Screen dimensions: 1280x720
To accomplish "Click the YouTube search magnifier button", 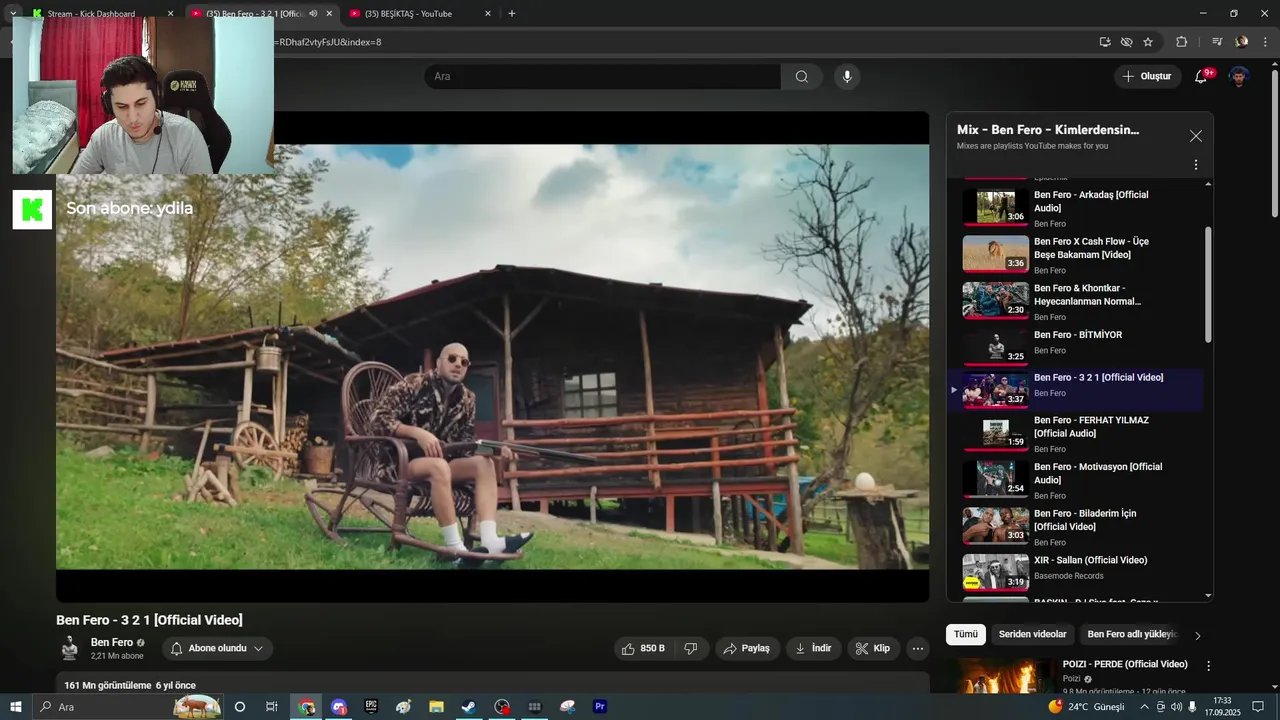I will coord(802,77).
